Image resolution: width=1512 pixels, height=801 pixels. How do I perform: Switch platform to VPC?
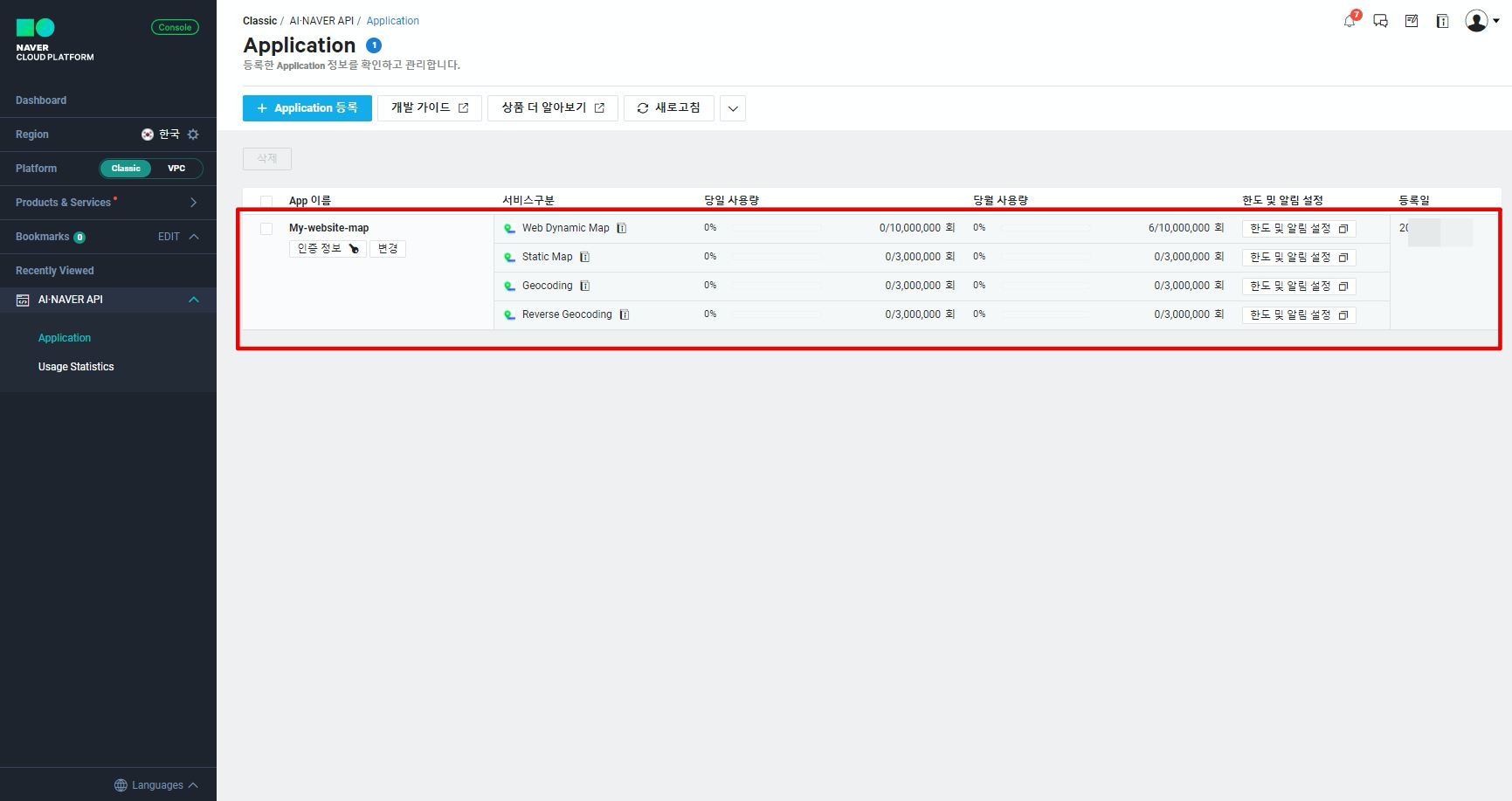tap(176, 169)
